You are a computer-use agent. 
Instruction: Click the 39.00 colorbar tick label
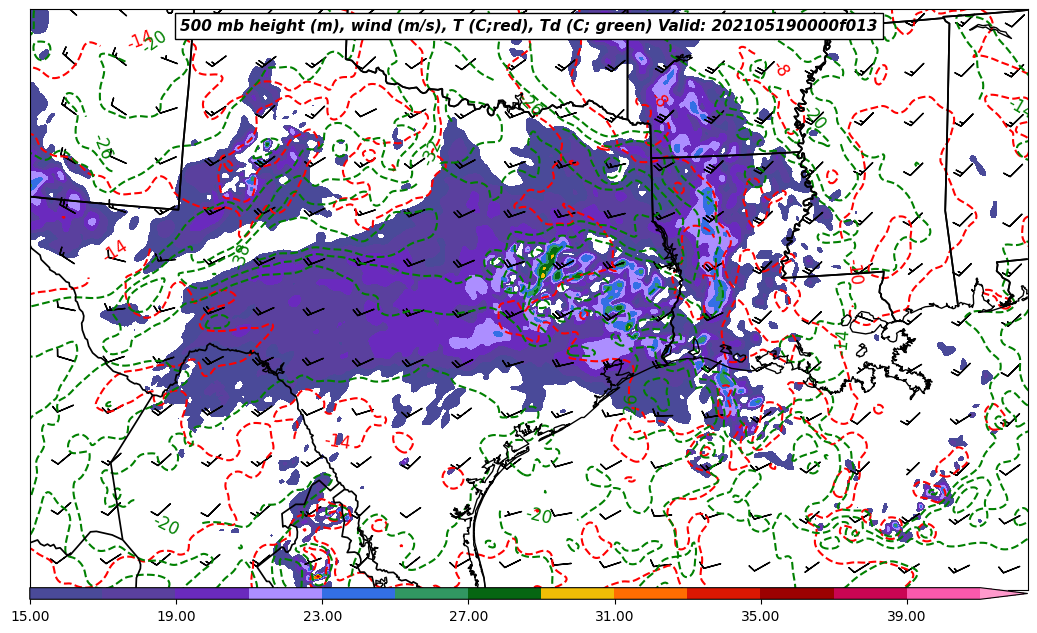pyautogui.click(x=907, y=616)
